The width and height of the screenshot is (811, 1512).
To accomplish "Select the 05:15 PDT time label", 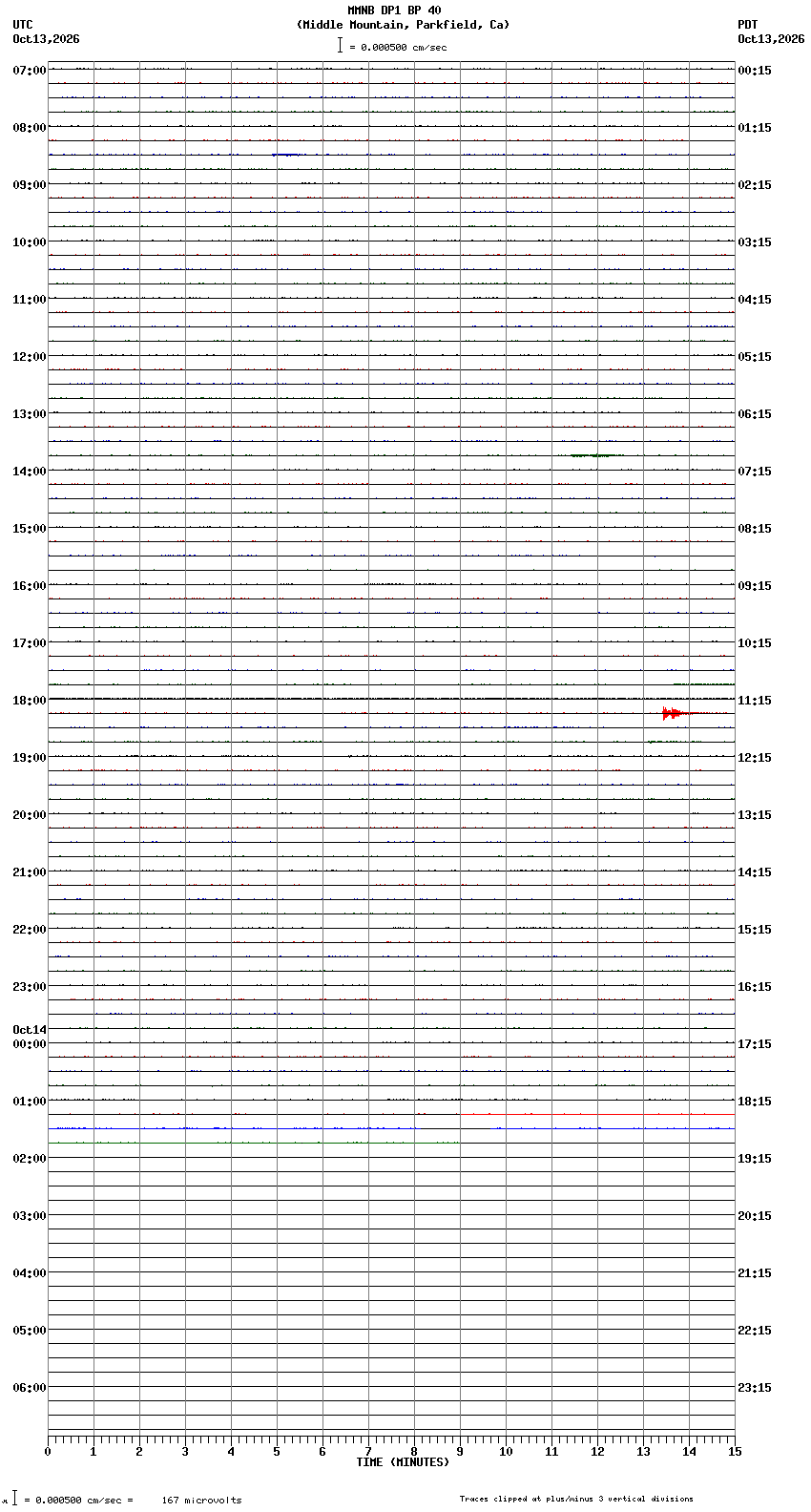I will tap(755, 357).
